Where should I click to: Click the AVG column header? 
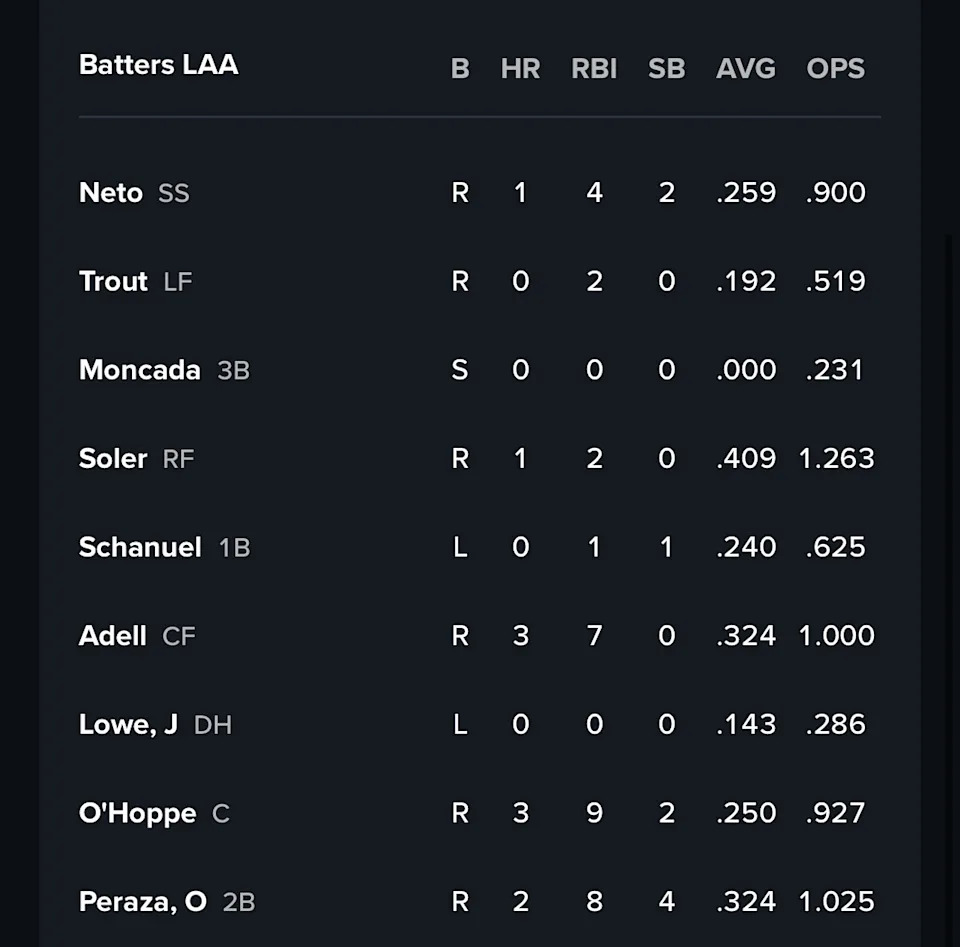(x=745, y=68)
